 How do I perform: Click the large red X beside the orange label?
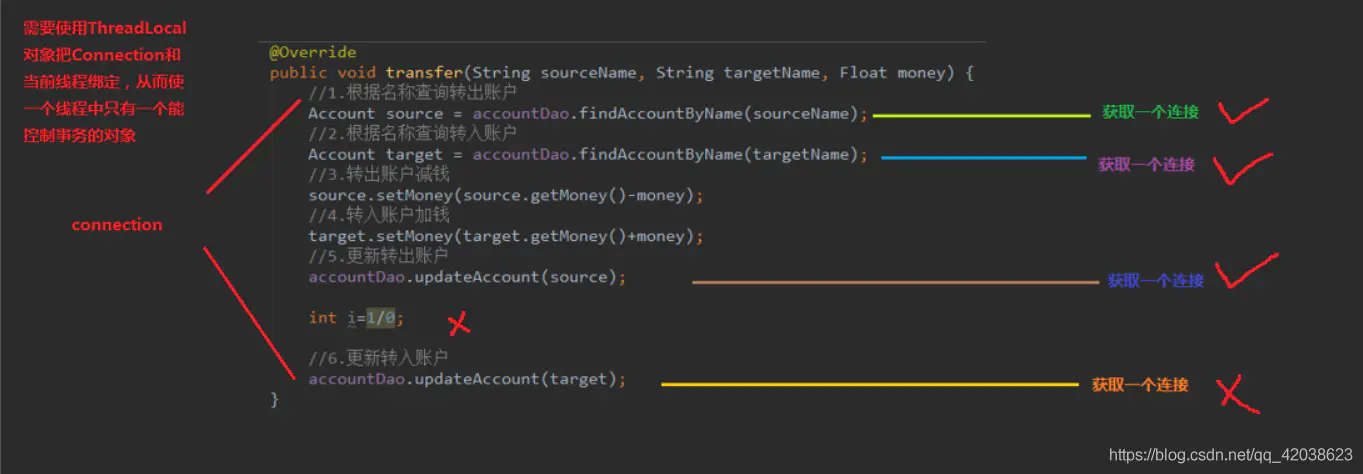(1237, 393)
